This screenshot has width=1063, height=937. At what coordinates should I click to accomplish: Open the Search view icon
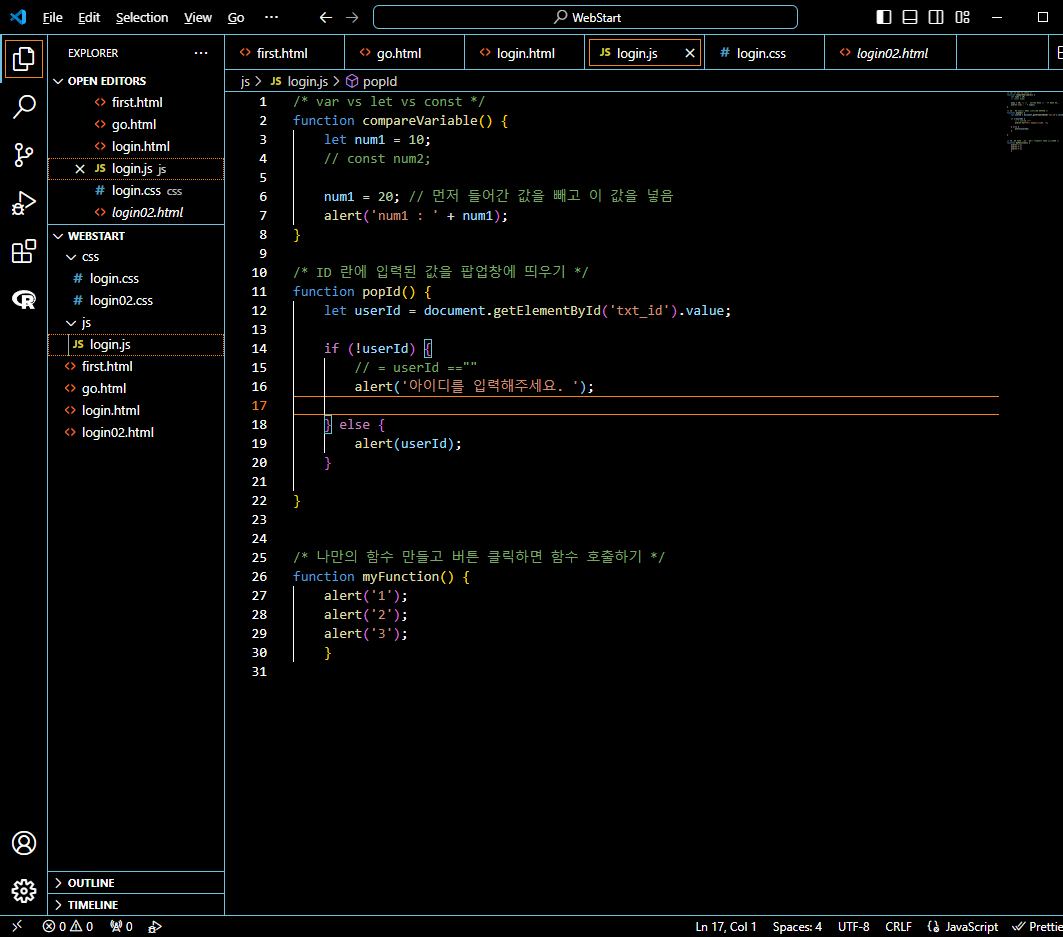coord(24,106)
